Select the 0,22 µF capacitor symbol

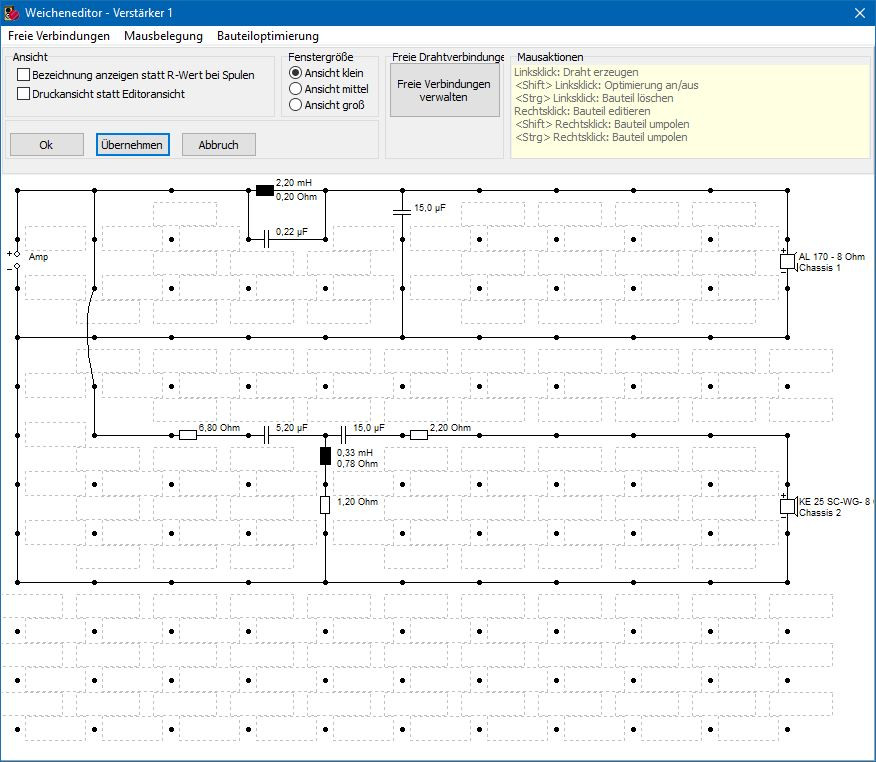[x=266, y=238]
